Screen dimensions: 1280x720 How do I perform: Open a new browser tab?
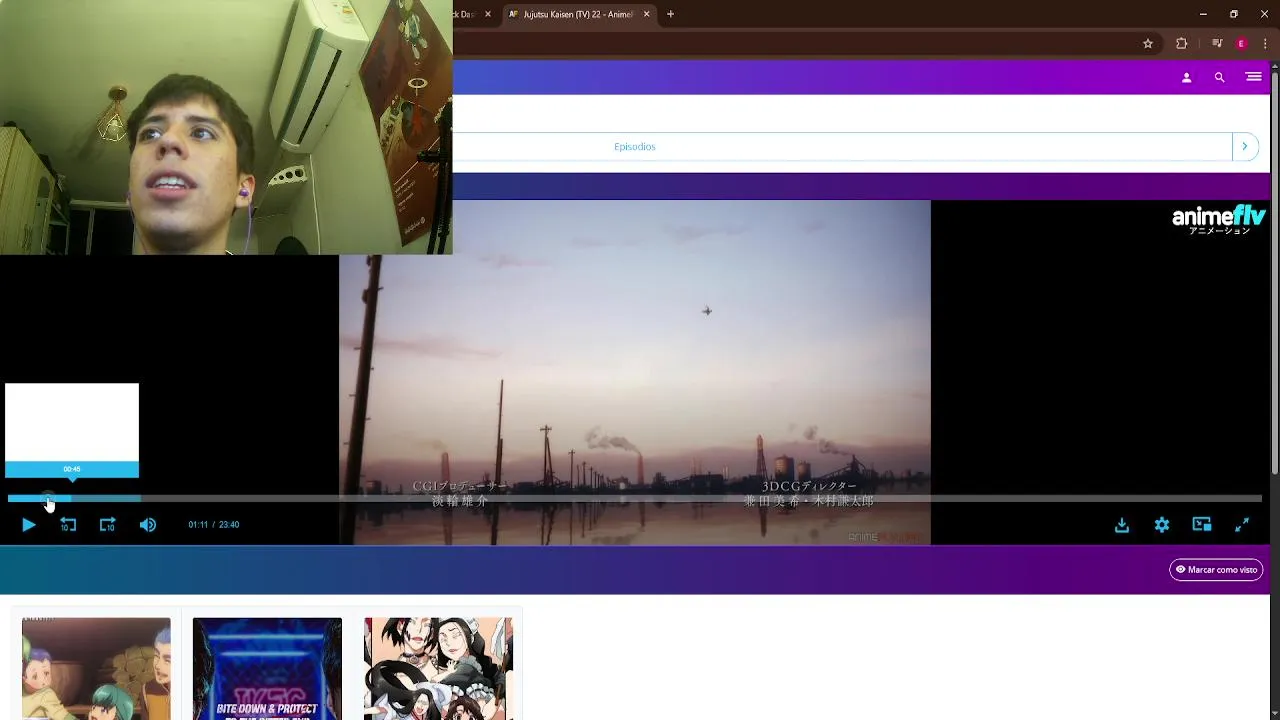click(670, 14)
